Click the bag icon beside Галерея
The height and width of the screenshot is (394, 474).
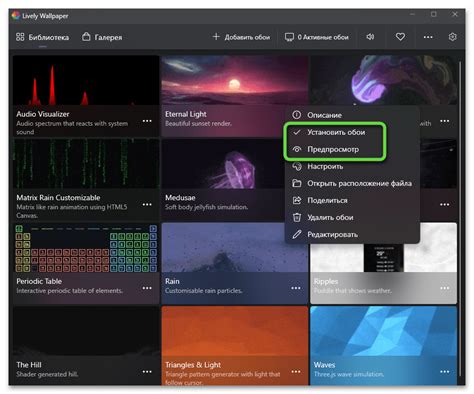coord(86,36)
